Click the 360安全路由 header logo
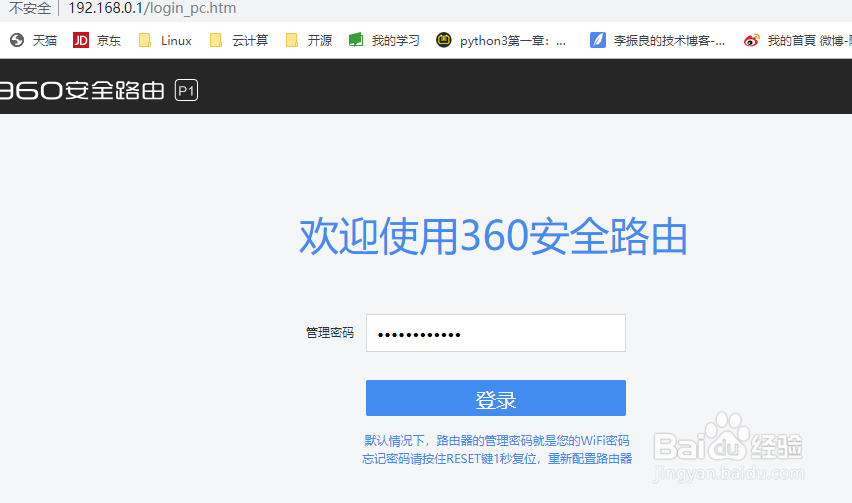The width and height of the screenshot is (852, 503). coord(82,90)
